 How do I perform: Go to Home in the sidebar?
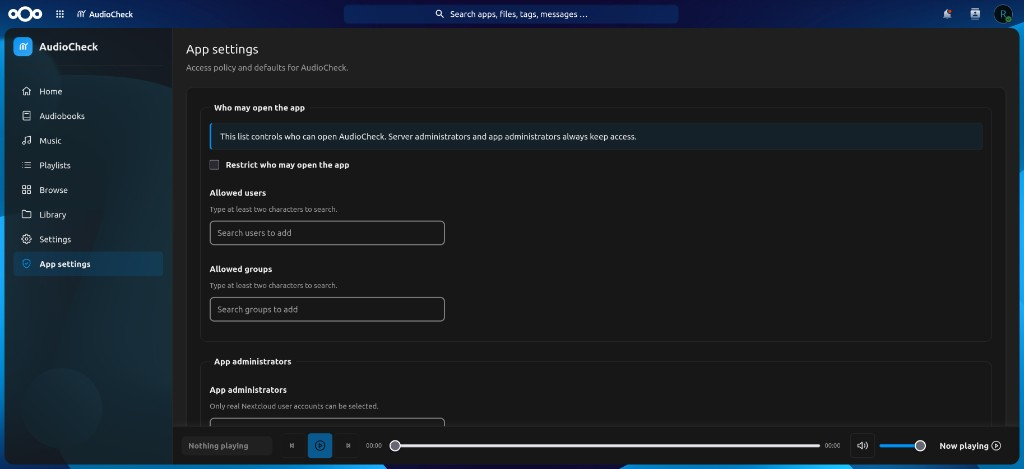pos(88,91)
